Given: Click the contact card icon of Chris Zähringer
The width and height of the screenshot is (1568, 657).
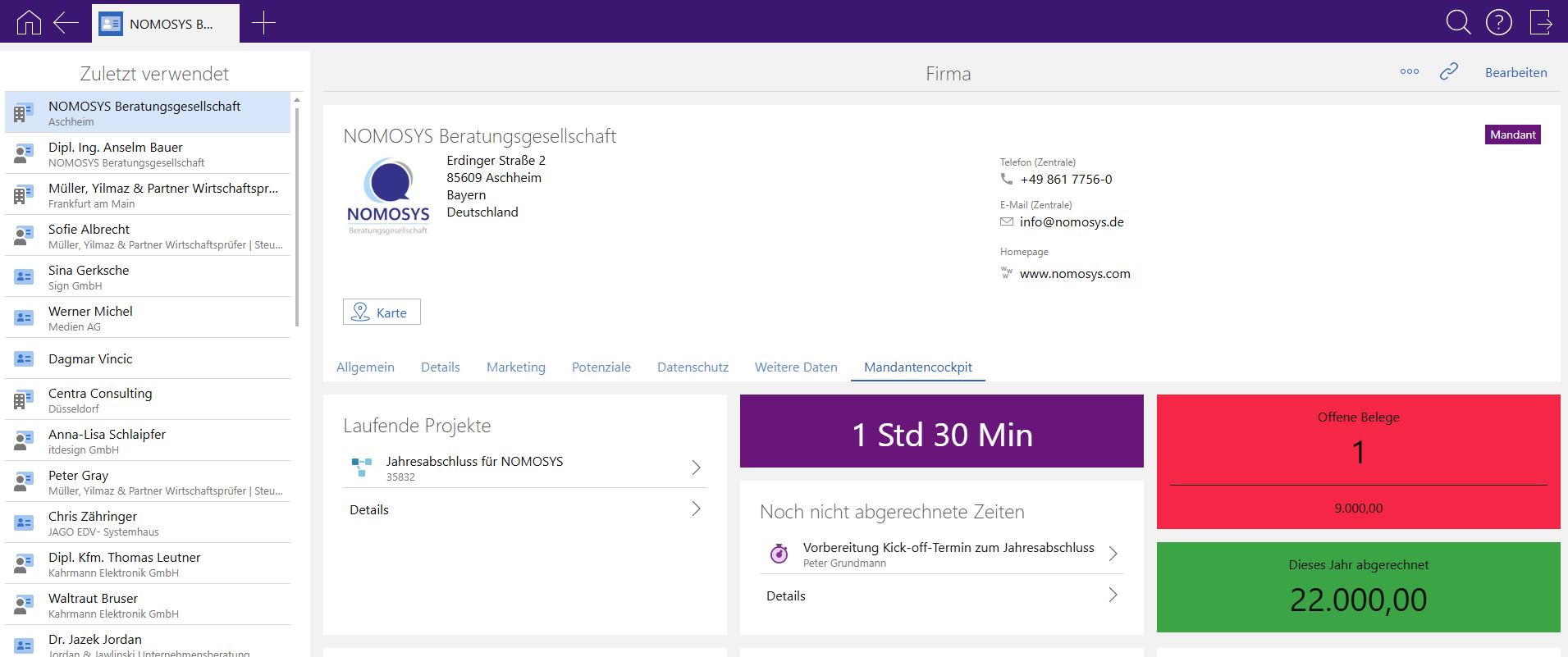Looking at the screenshot, I should 24,522.
